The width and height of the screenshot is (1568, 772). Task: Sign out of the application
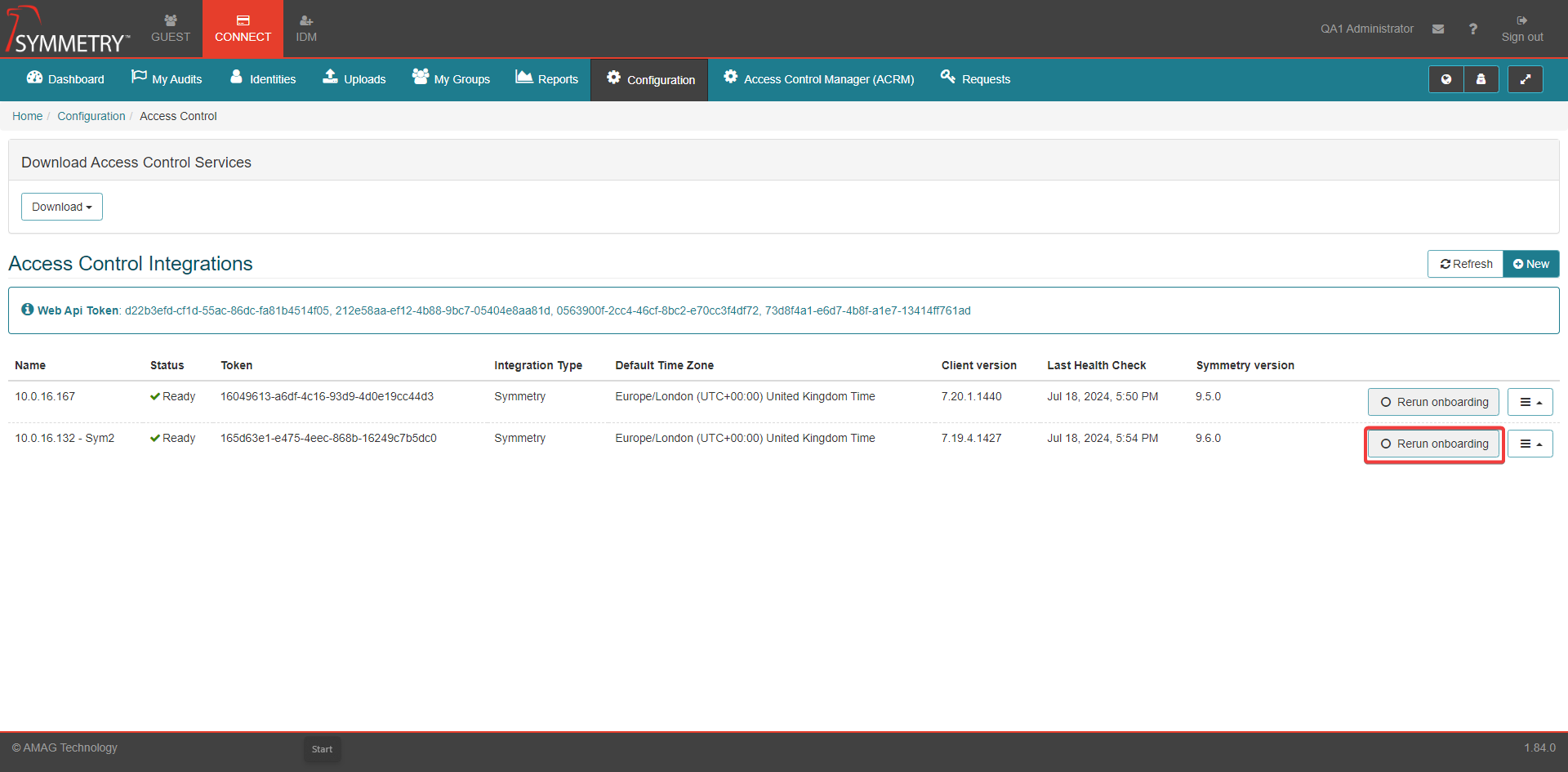coord(1521,29)
